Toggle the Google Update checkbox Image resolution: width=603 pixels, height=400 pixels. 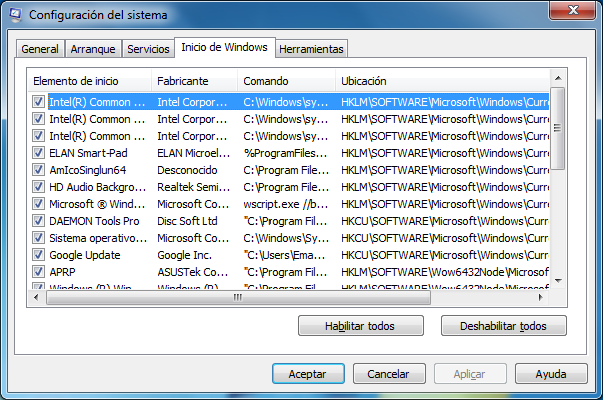coord(38,255)
